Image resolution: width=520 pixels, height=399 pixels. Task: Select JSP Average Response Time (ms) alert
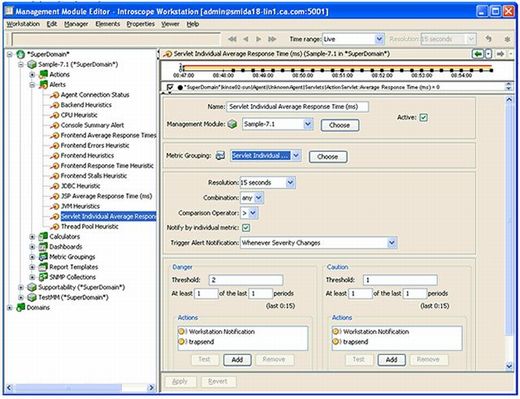[x=107, y=196]
